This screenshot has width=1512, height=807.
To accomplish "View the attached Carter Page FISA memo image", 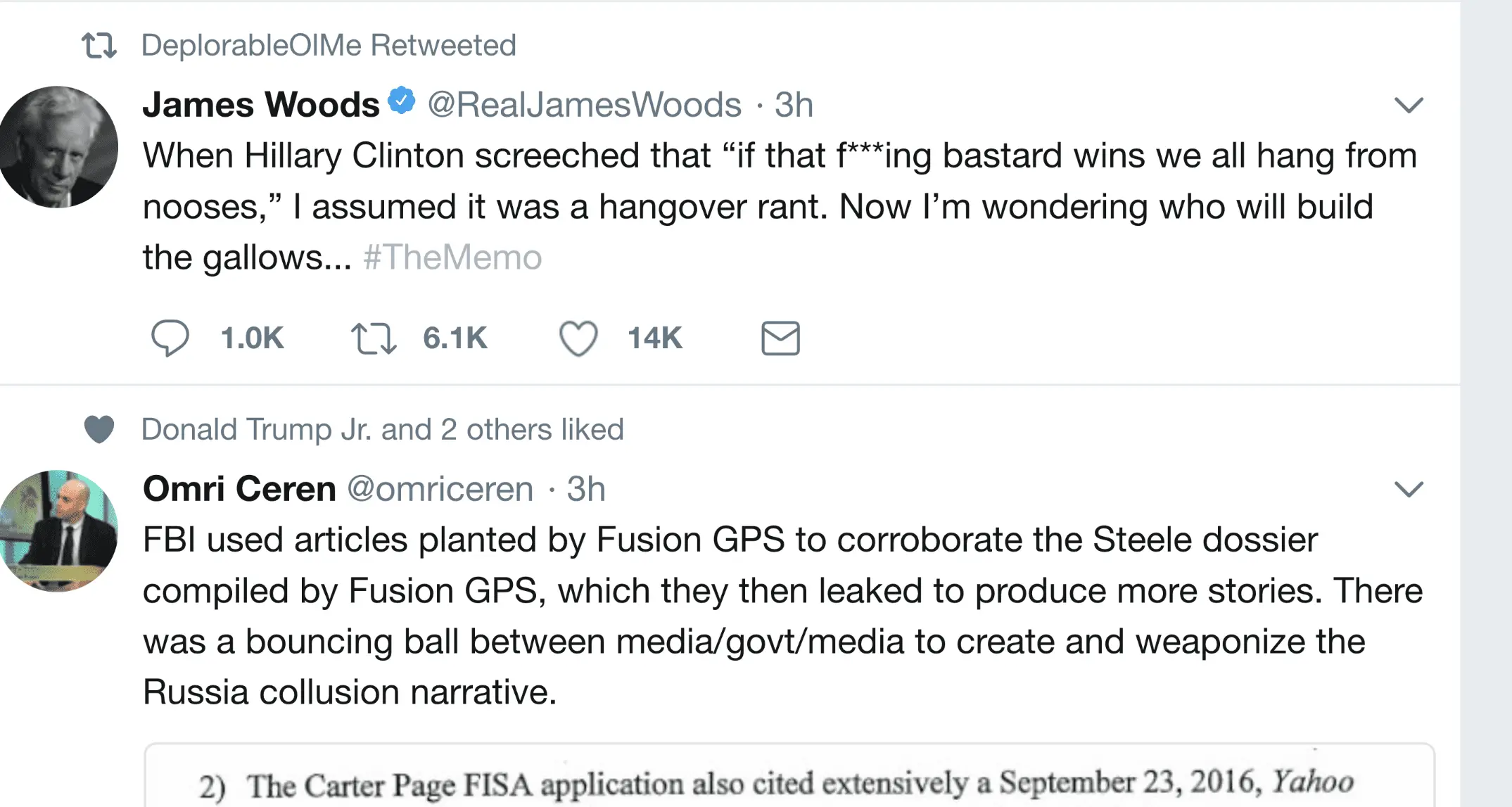I will 788,777.
